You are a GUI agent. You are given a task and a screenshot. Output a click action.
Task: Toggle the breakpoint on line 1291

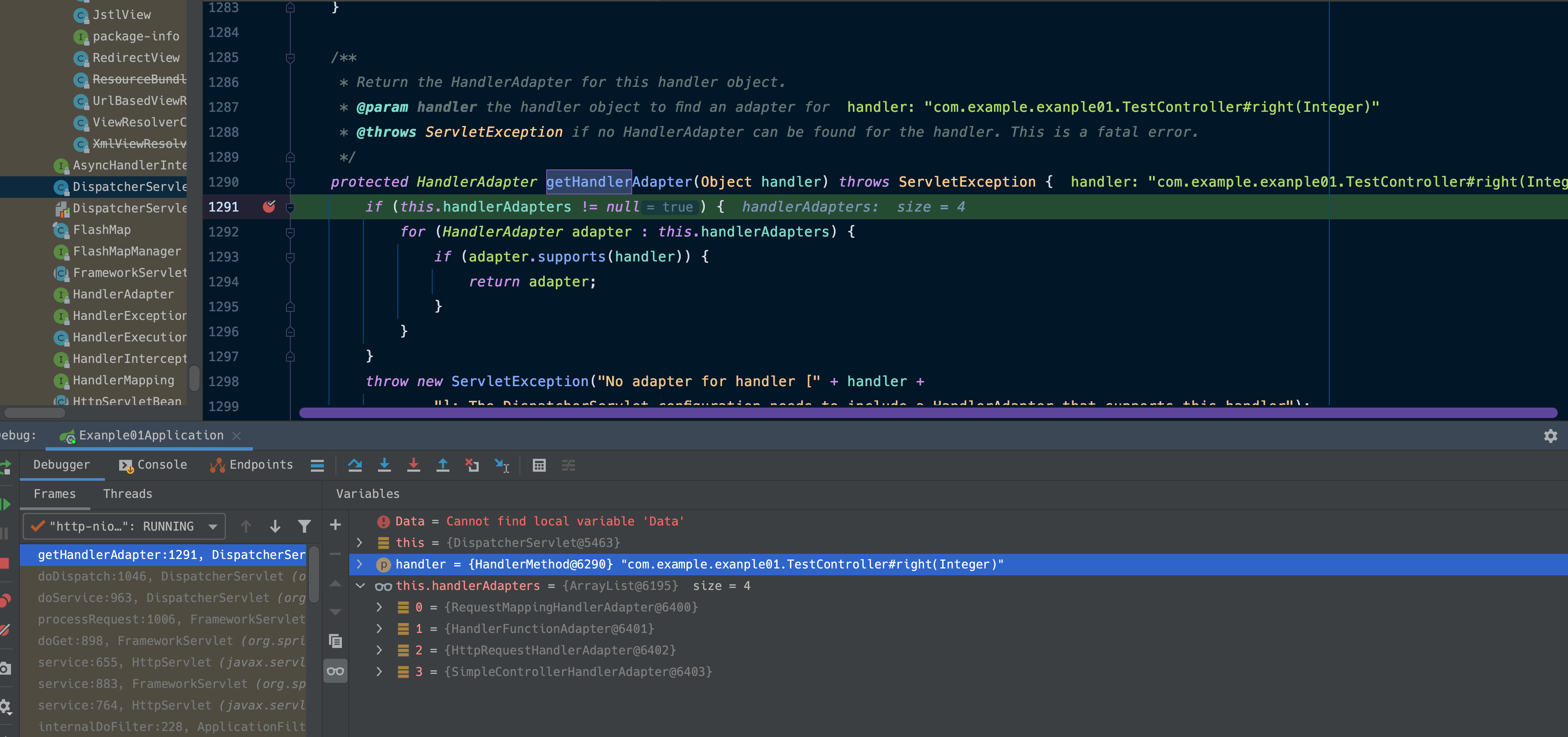268,207
